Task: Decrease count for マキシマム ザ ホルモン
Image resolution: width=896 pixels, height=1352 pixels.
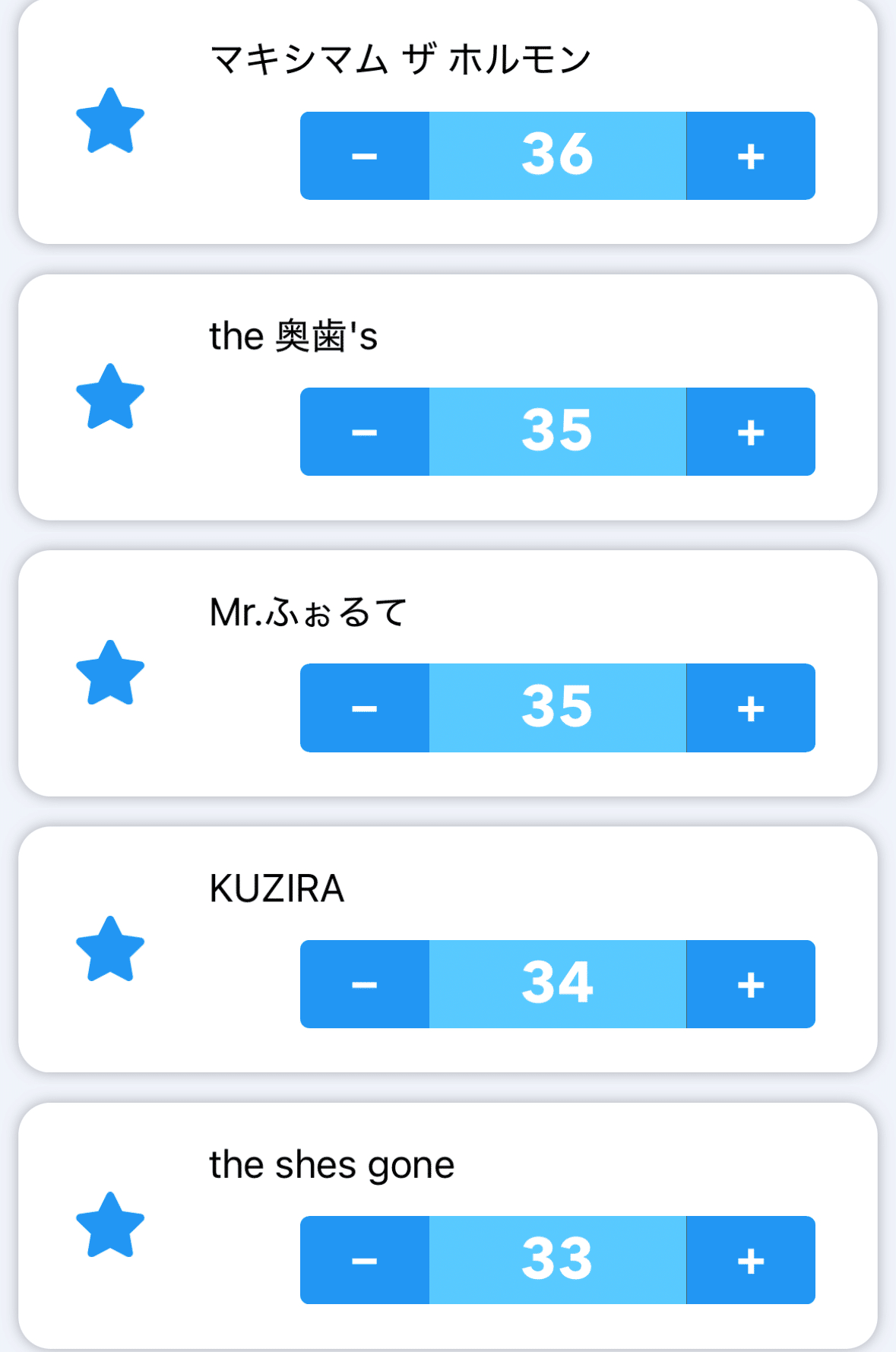Action: (365, 156)
